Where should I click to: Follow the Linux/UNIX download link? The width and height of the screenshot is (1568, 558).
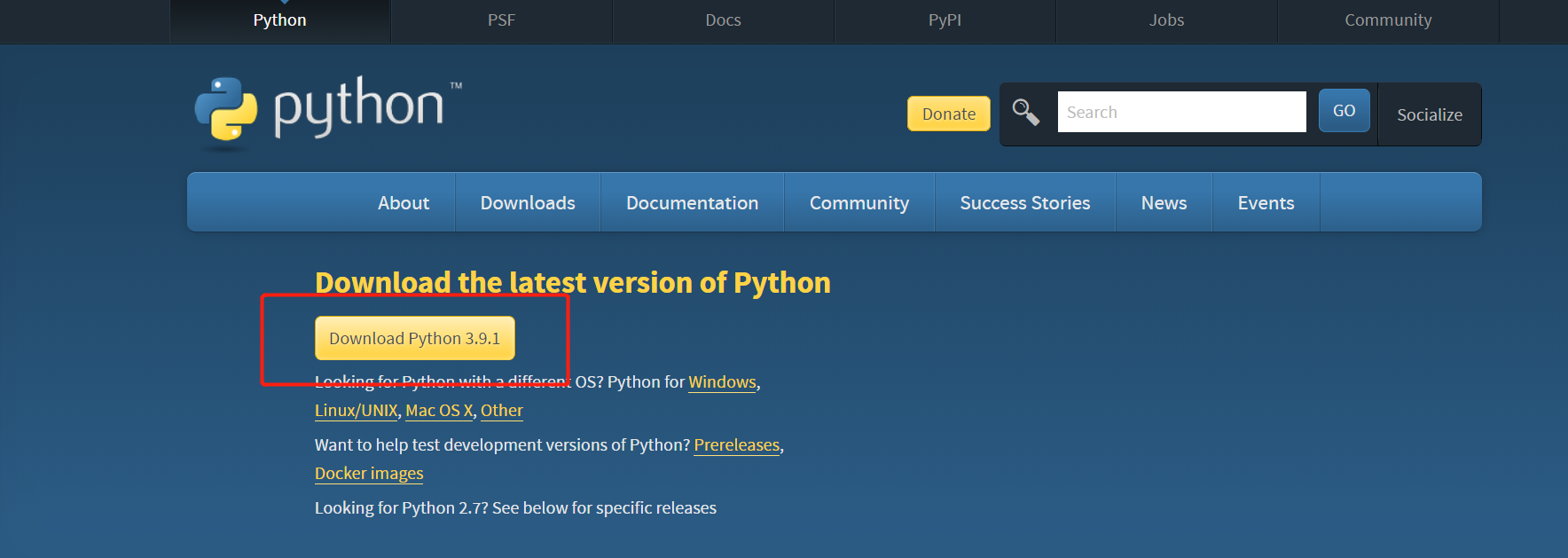coord(357,411)
